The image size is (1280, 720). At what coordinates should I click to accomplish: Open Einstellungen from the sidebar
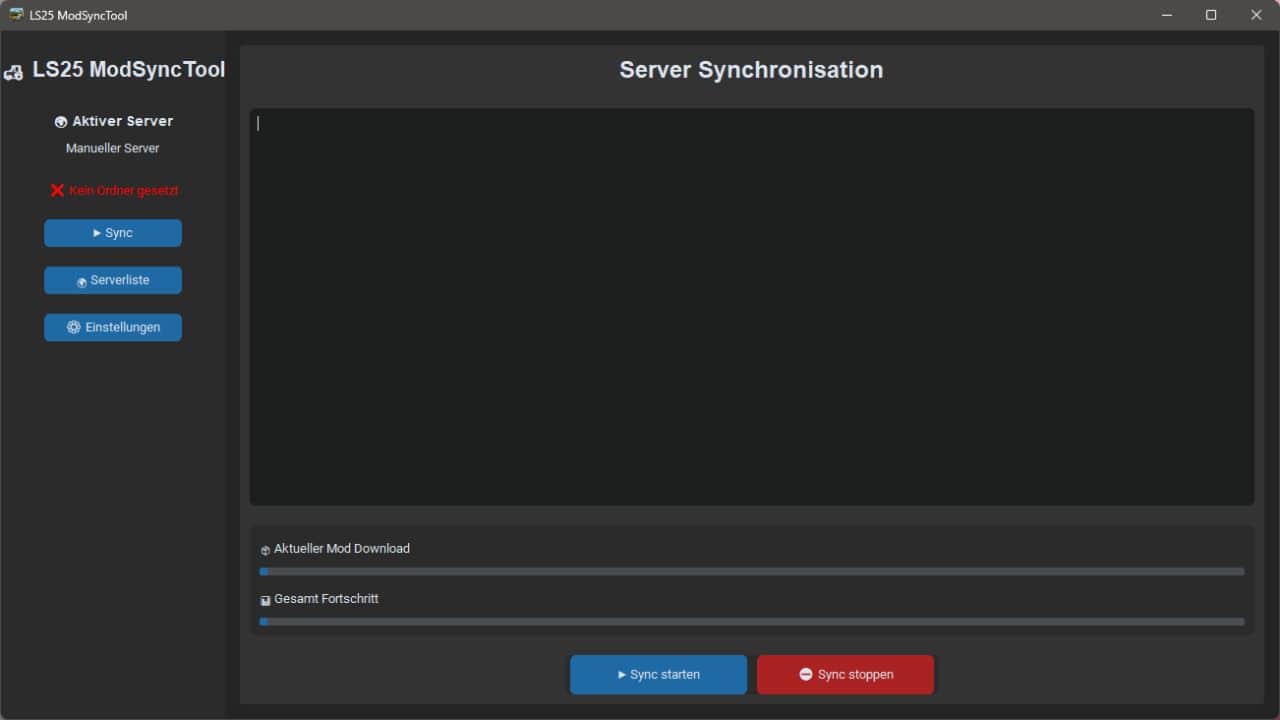[113, 327]
